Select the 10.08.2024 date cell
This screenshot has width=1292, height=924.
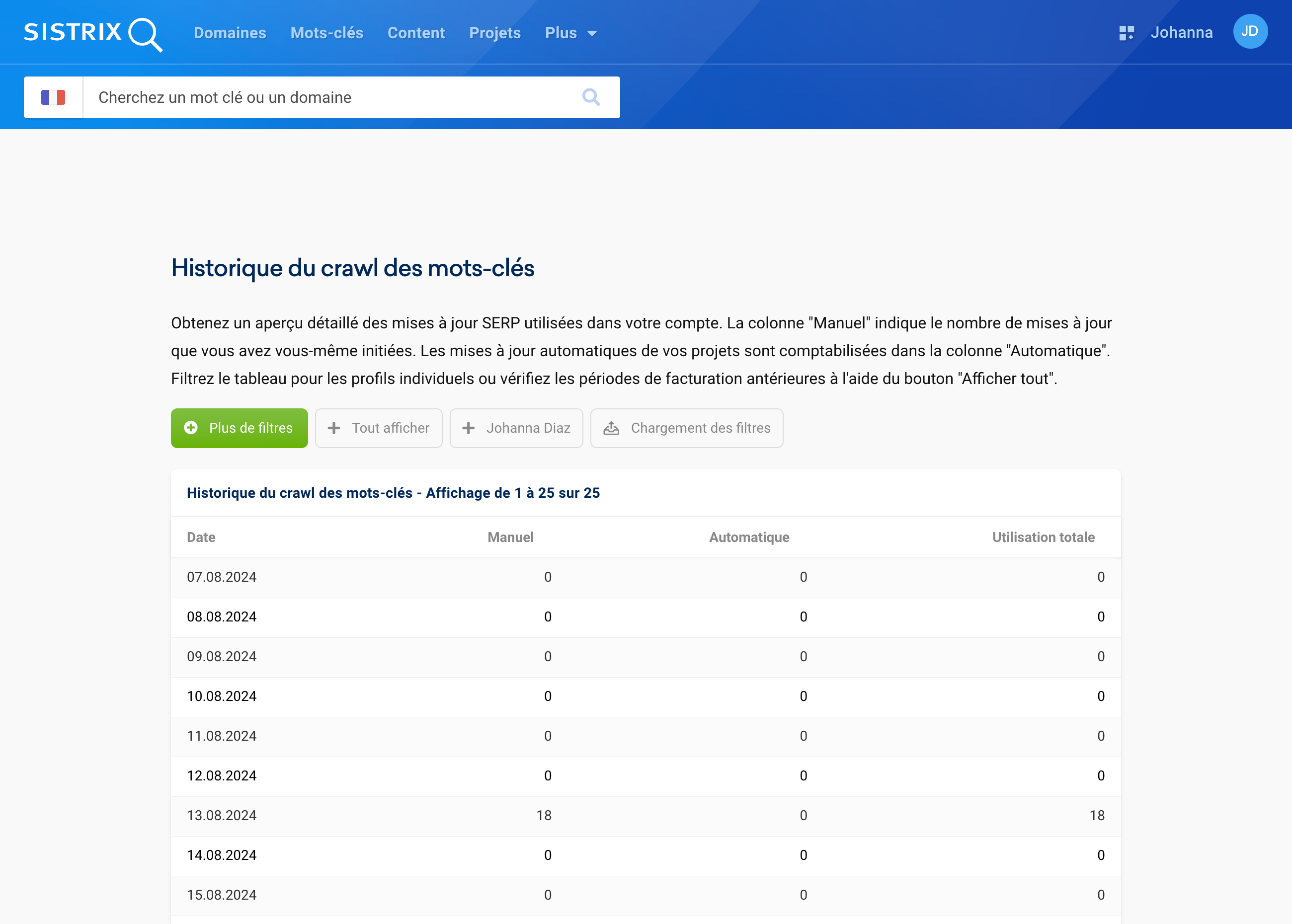pyautogui.click(x=222, y=696)
